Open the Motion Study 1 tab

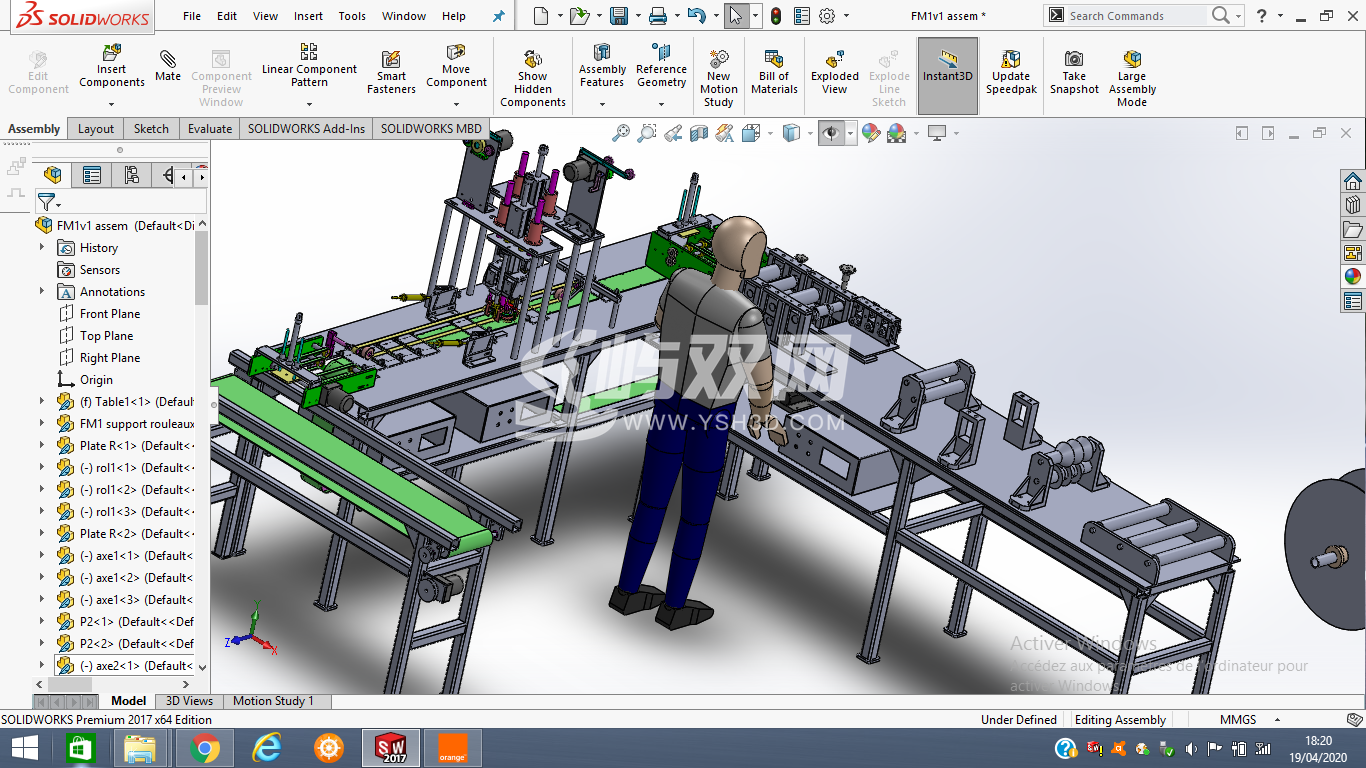pos(273,701)
